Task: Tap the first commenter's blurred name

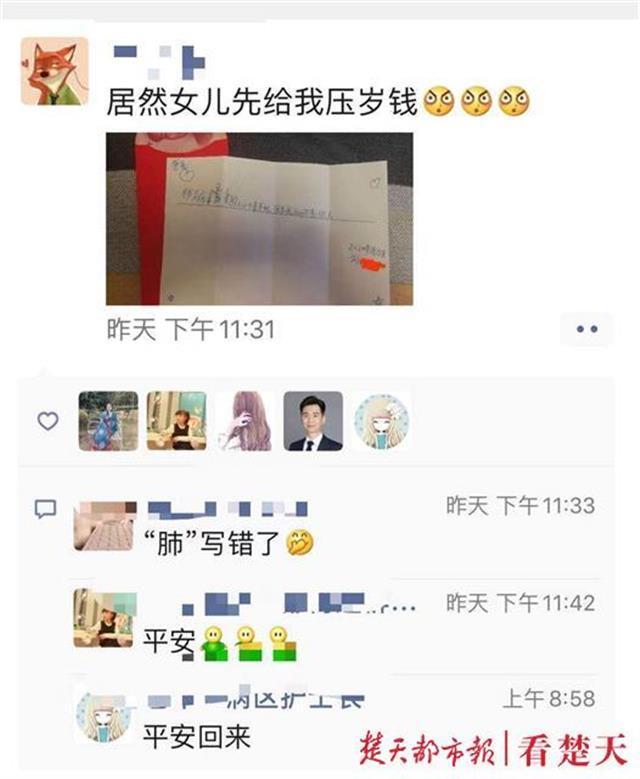Action: click(x=228, y=508)
